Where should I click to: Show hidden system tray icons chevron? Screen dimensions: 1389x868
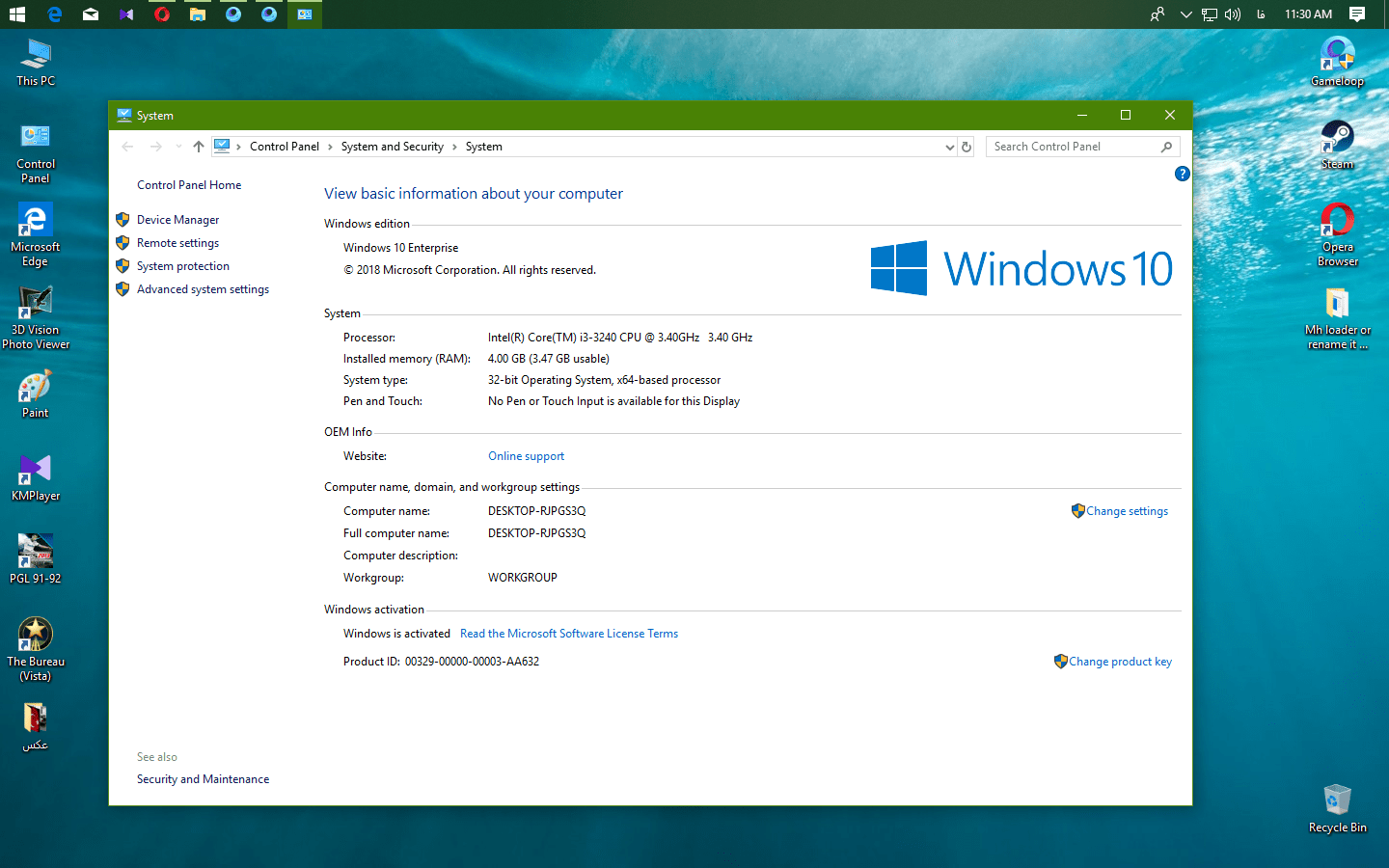[x=1186, y=14]
